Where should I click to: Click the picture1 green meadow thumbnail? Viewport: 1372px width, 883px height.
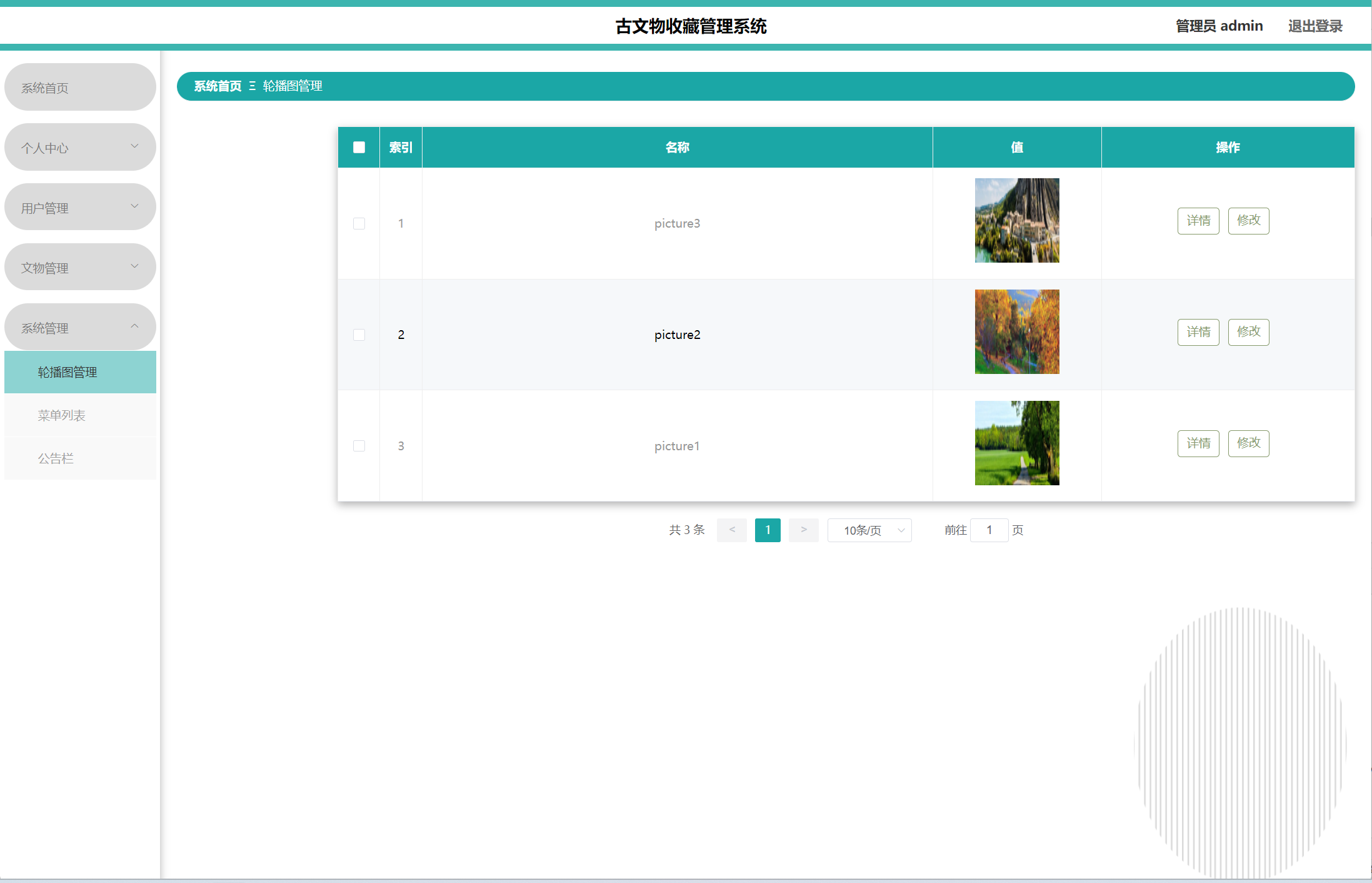[1017, 443]
